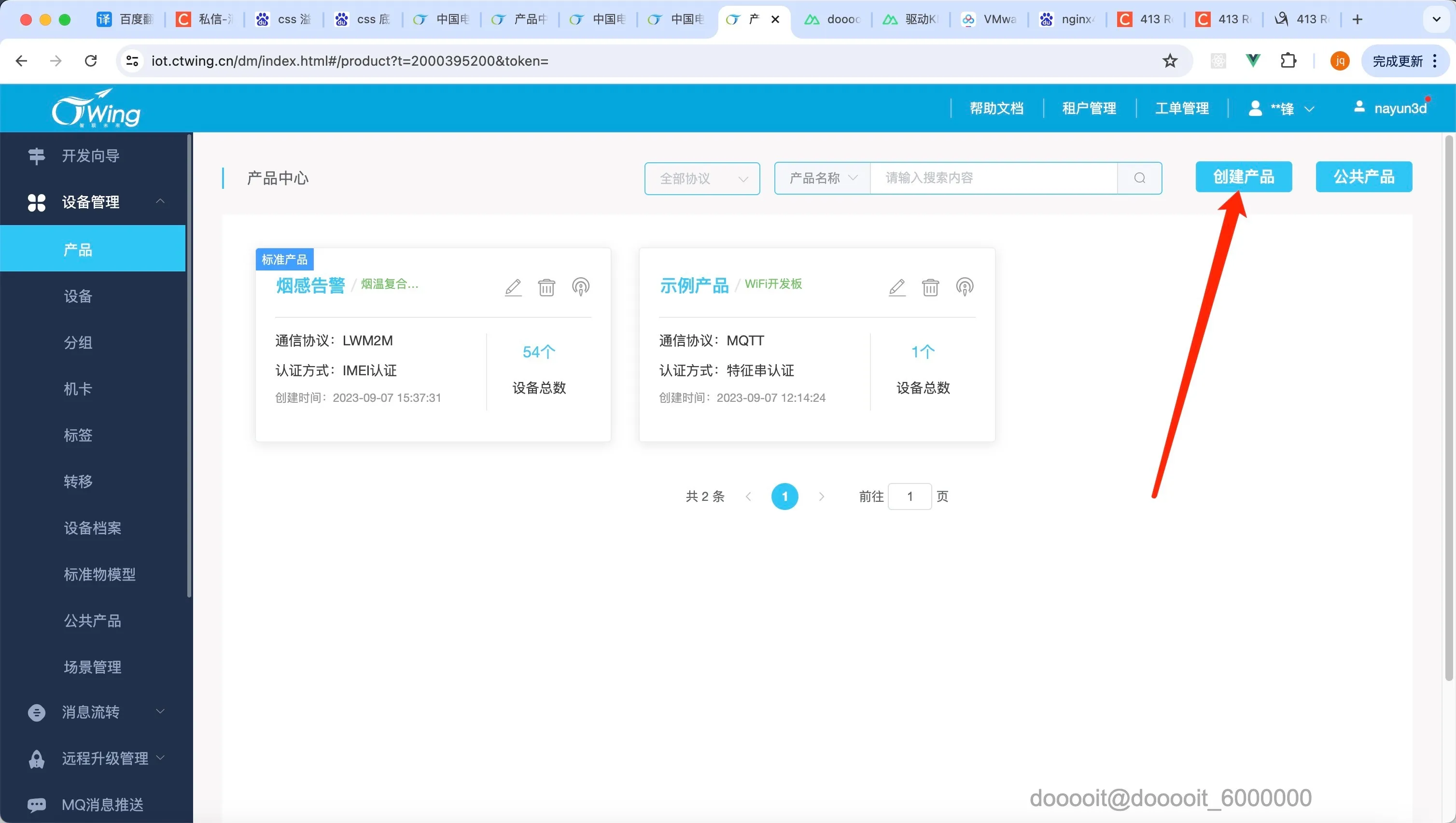The width and height of the screenshot is (1456, 823).
Task: Edit the 烟感告警 product via pencil icon
Action: (513, 287)
